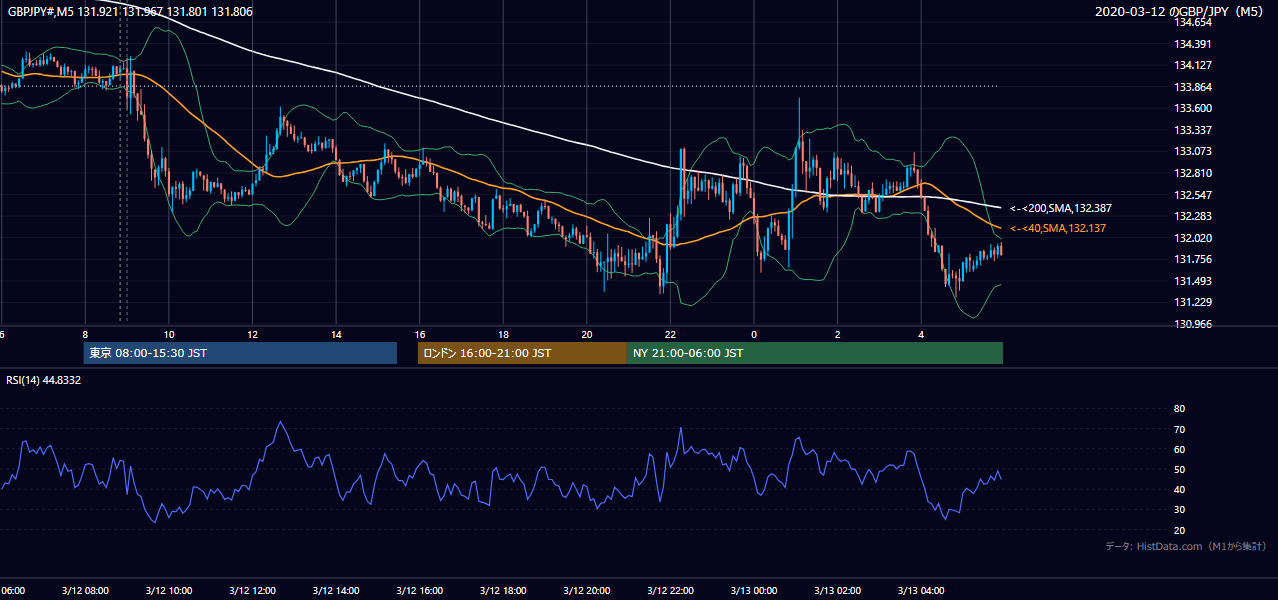Click price axis label 134.654

pos(1193,22)
